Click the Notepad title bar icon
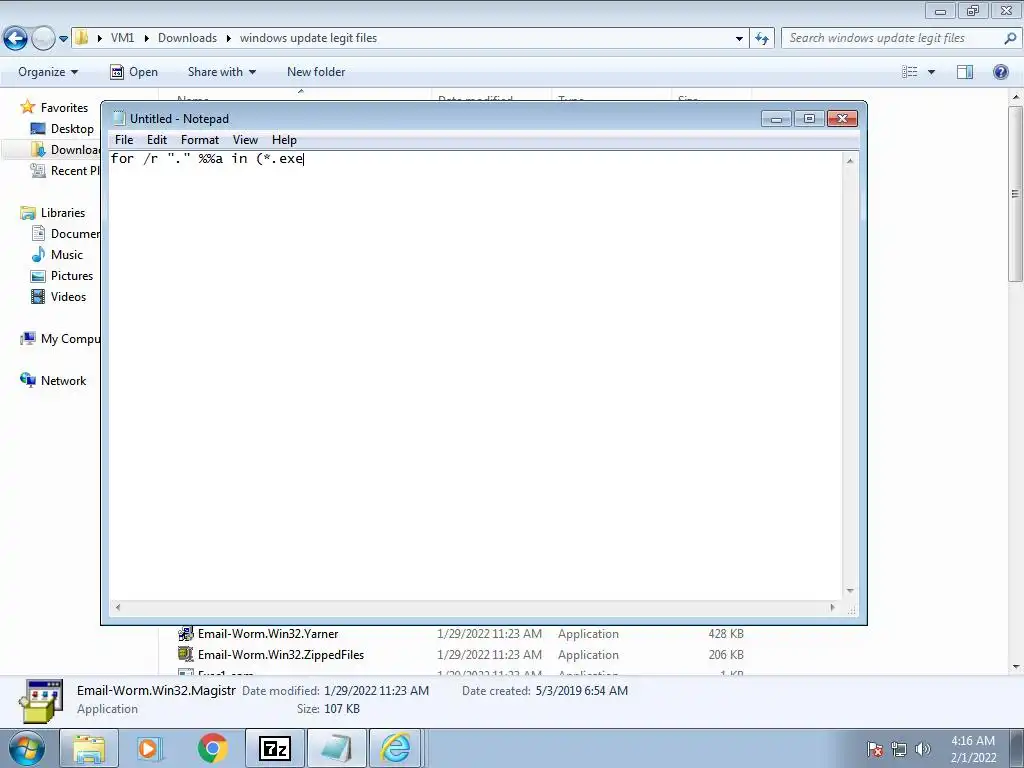 coord(118,118)
